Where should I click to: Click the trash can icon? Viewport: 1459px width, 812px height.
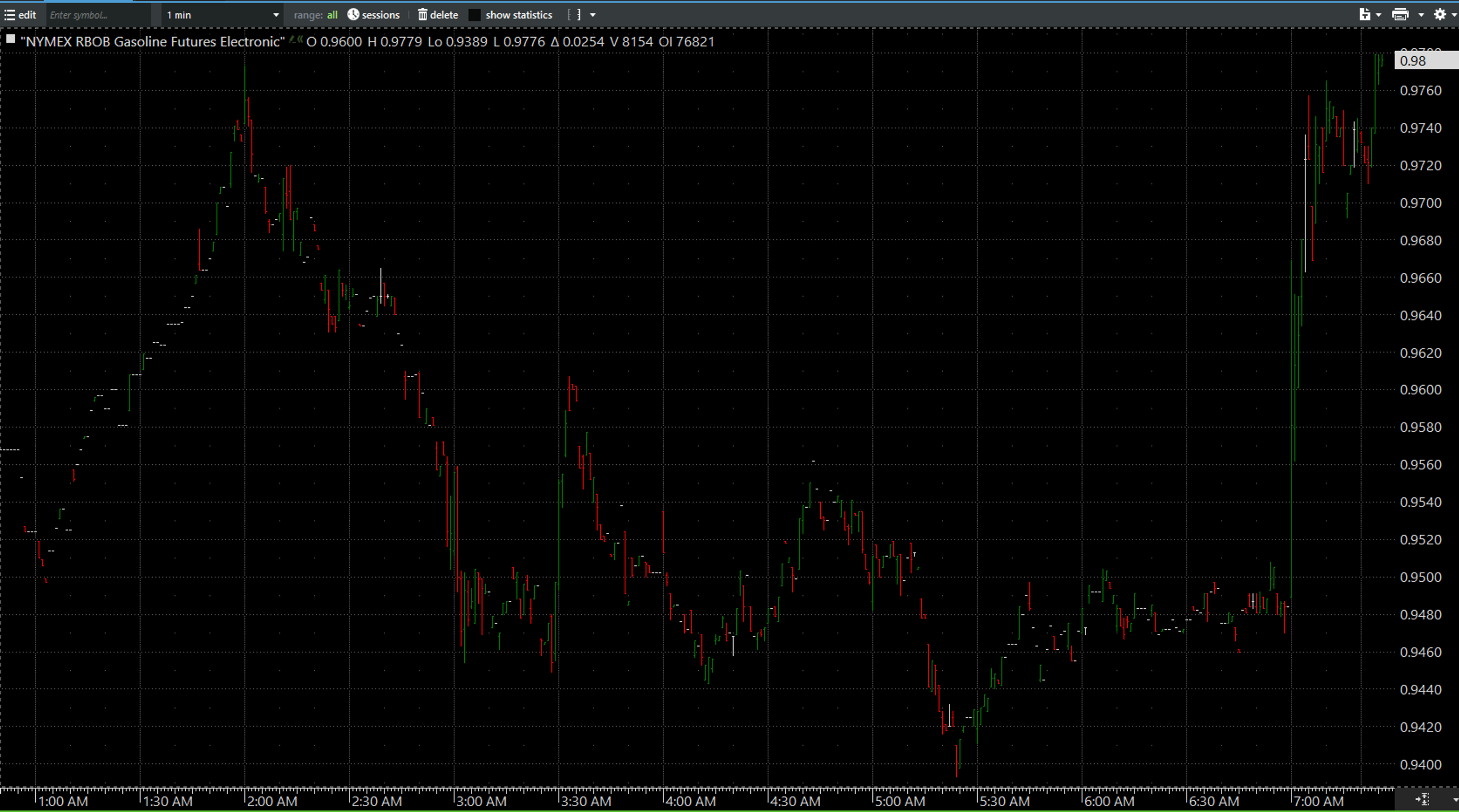(423, 15)
